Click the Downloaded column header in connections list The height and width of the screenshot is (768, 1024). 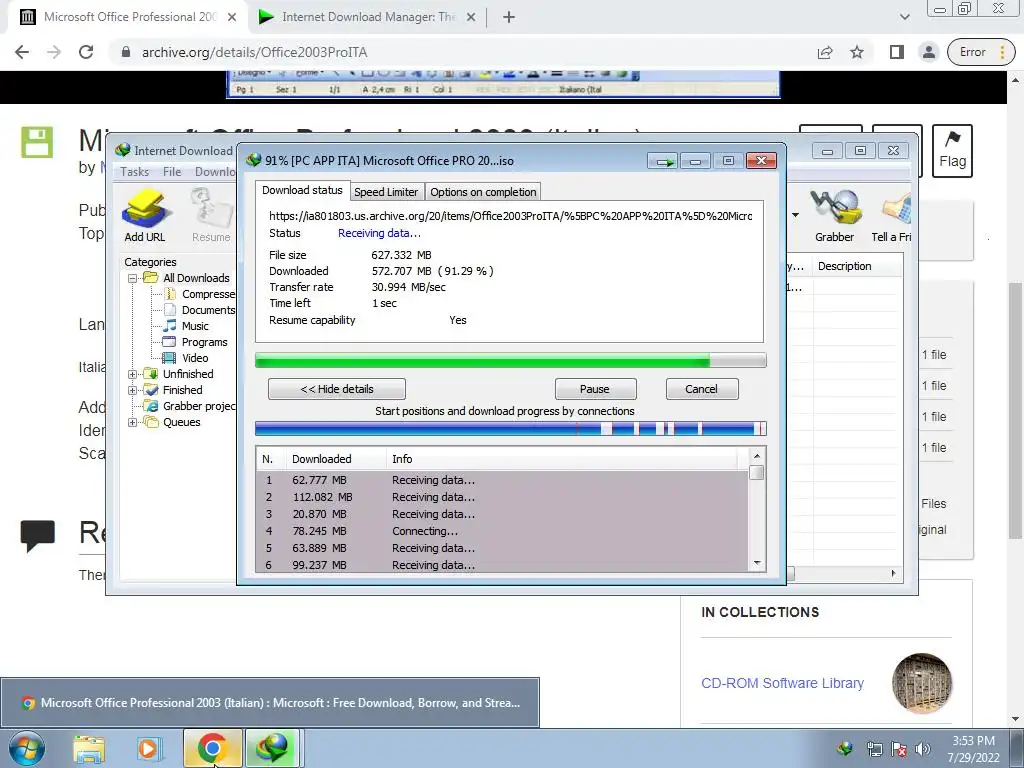click(336, 459)
